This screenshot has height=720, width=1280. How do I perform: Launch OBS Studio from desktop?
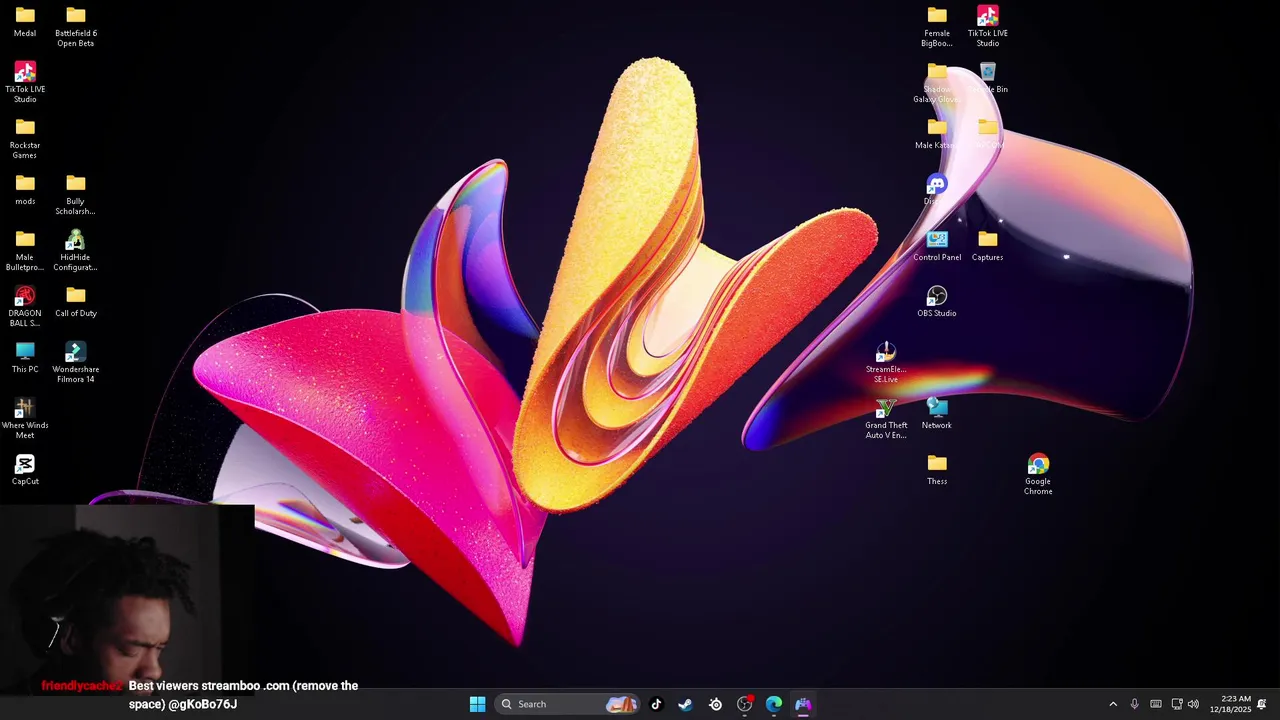tap(937, 301)
